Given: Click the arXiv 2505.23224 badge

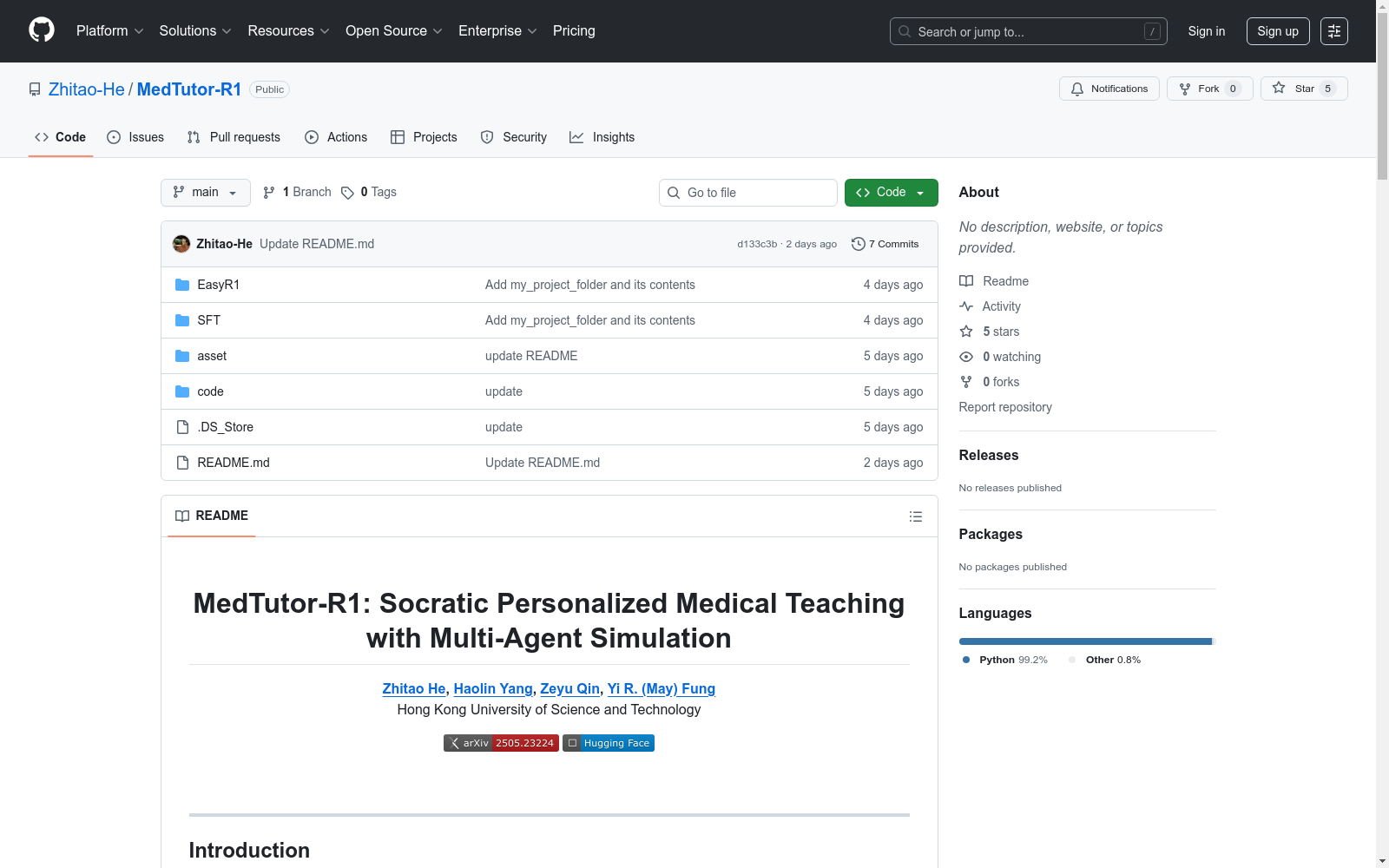Looking at the screenshot, I should coord(501,743).
